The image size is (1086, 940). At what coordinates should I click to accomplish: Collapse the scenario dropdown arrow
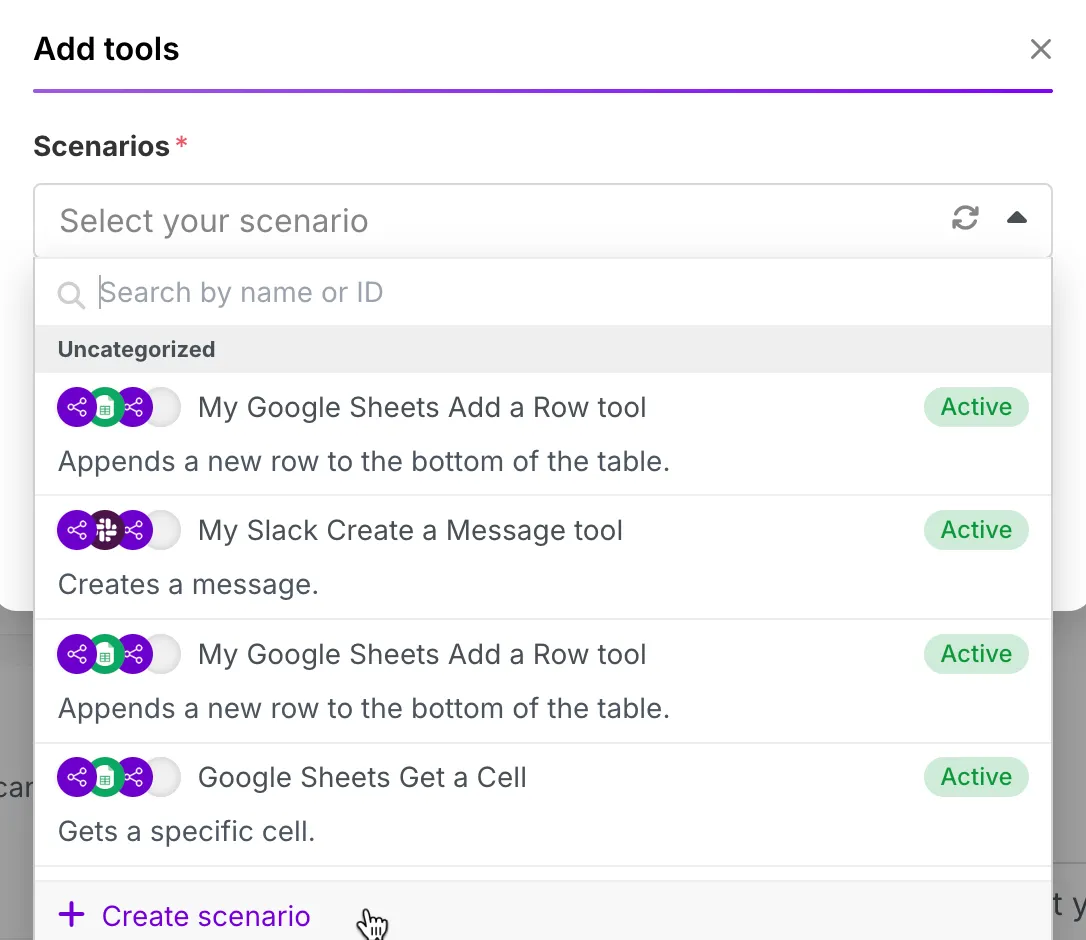point(1016,218)
